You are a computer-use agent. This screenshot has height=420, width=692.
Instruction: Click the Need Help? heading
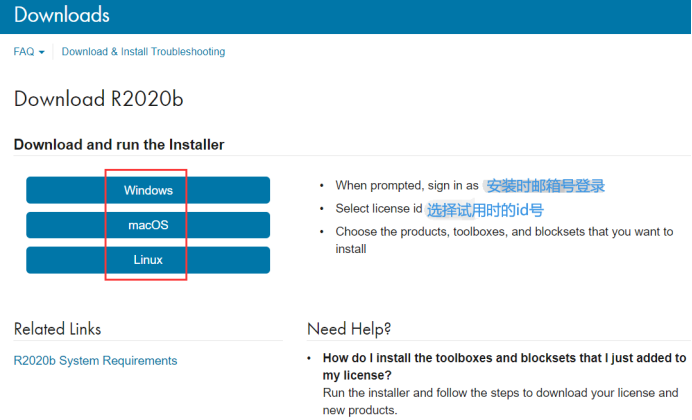(349, 329)
